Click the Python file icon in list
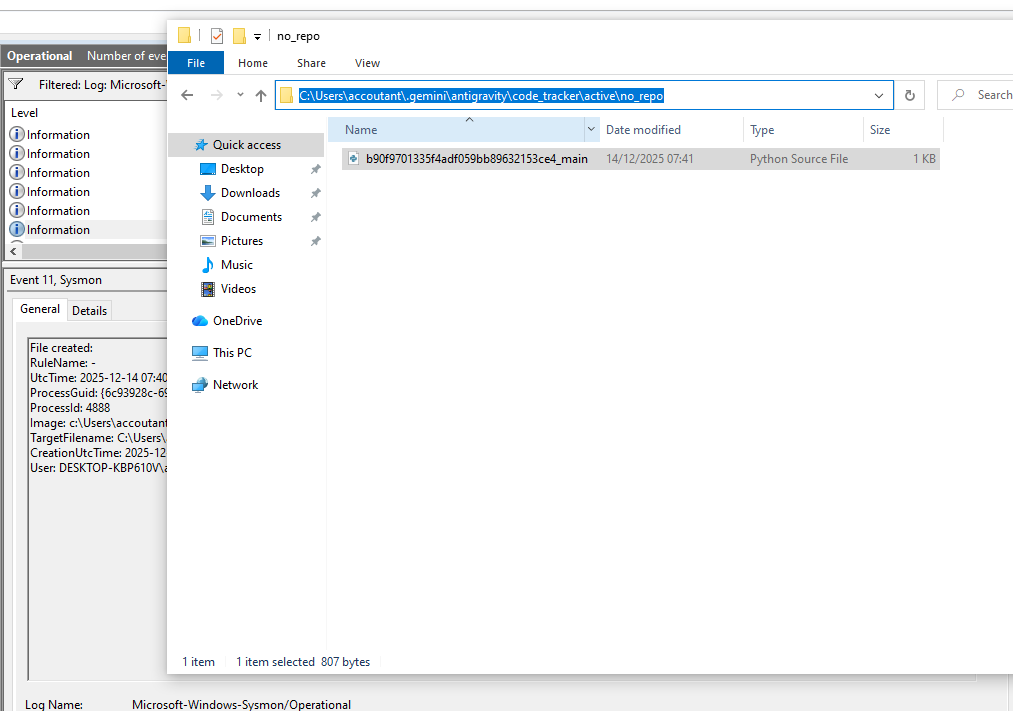The height and width of the screenshot is (711, 1013). [353, 159]
